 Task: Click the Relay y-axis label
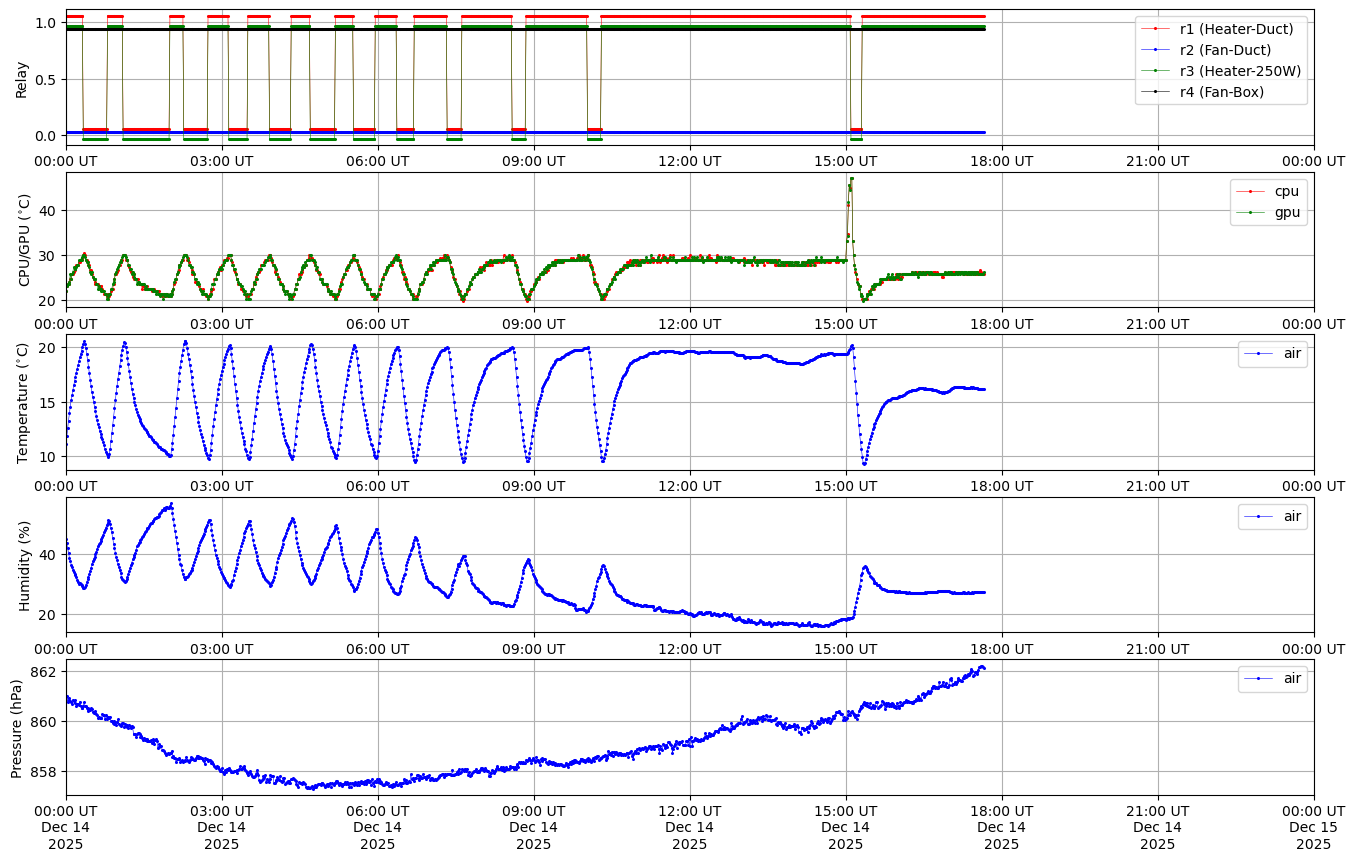[21, 78]
